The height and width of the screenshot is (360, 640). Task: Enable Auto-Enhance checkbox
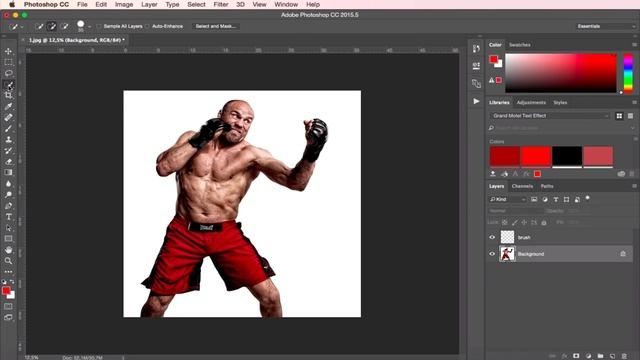147,26
